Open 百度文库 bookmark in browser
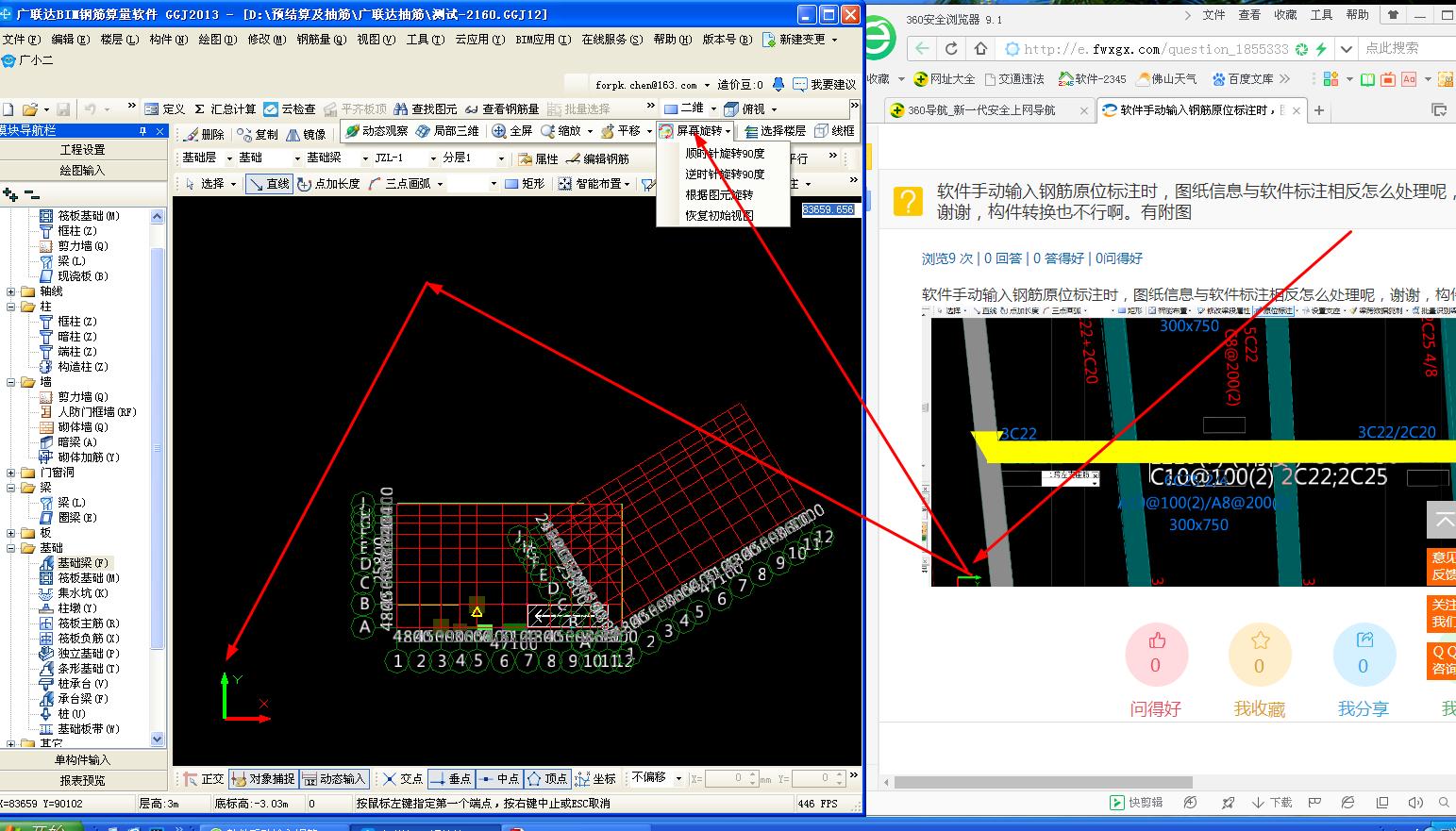Viewport: 1456px width, 831px height. (1243, 79)
